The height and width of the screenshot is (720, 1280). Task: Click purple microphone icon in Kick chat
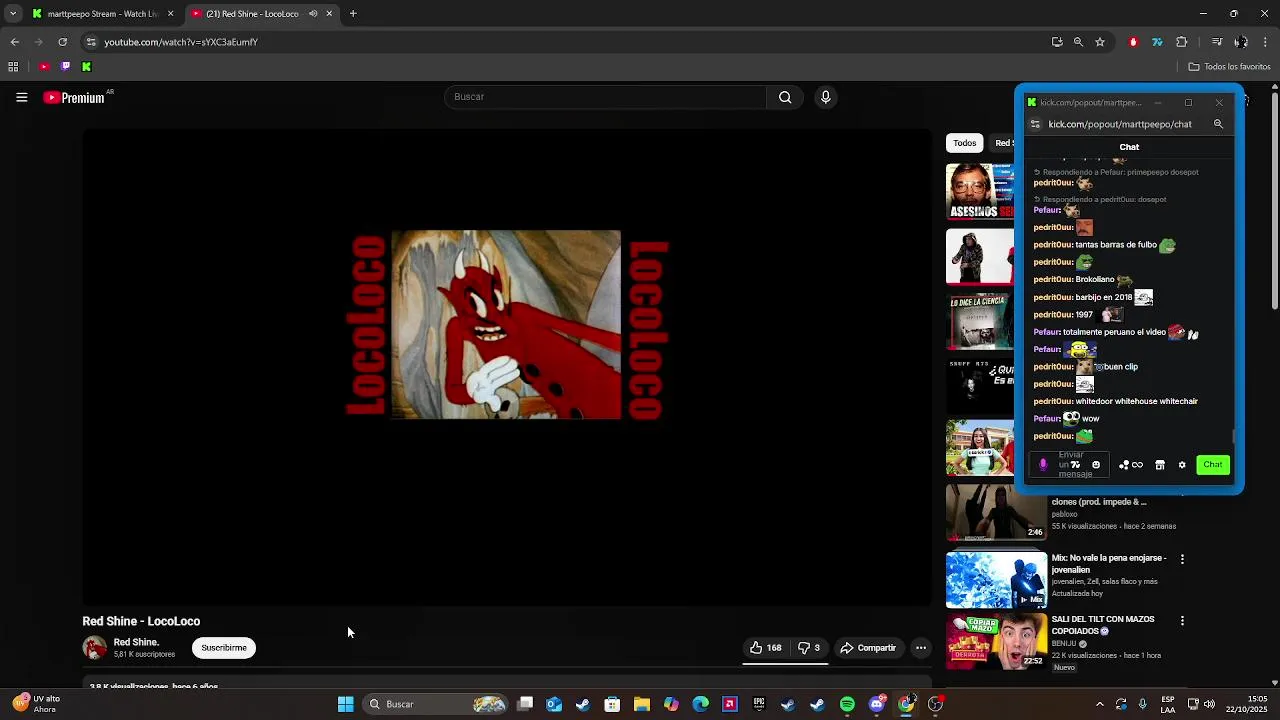point(1043,465)
